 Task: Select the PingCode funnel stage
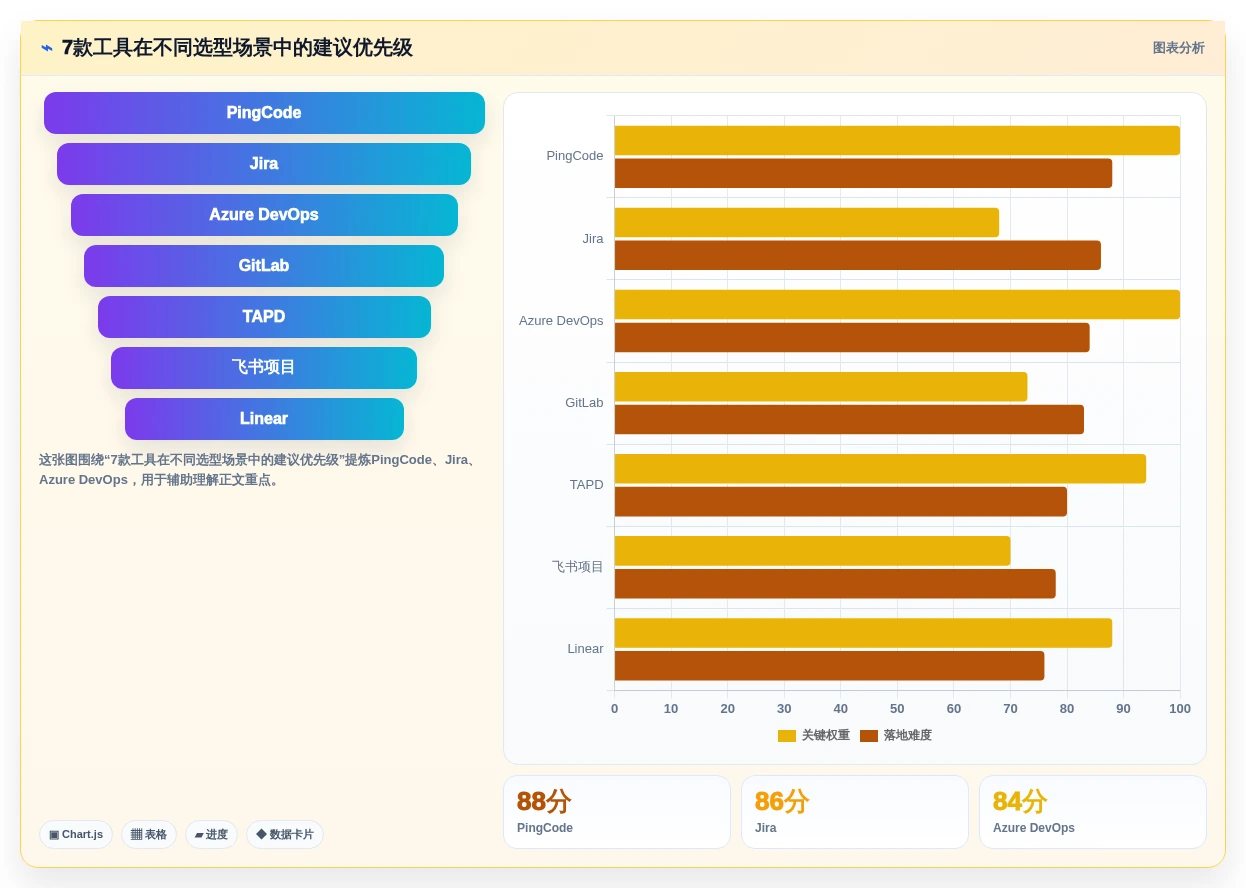point(264,113)
